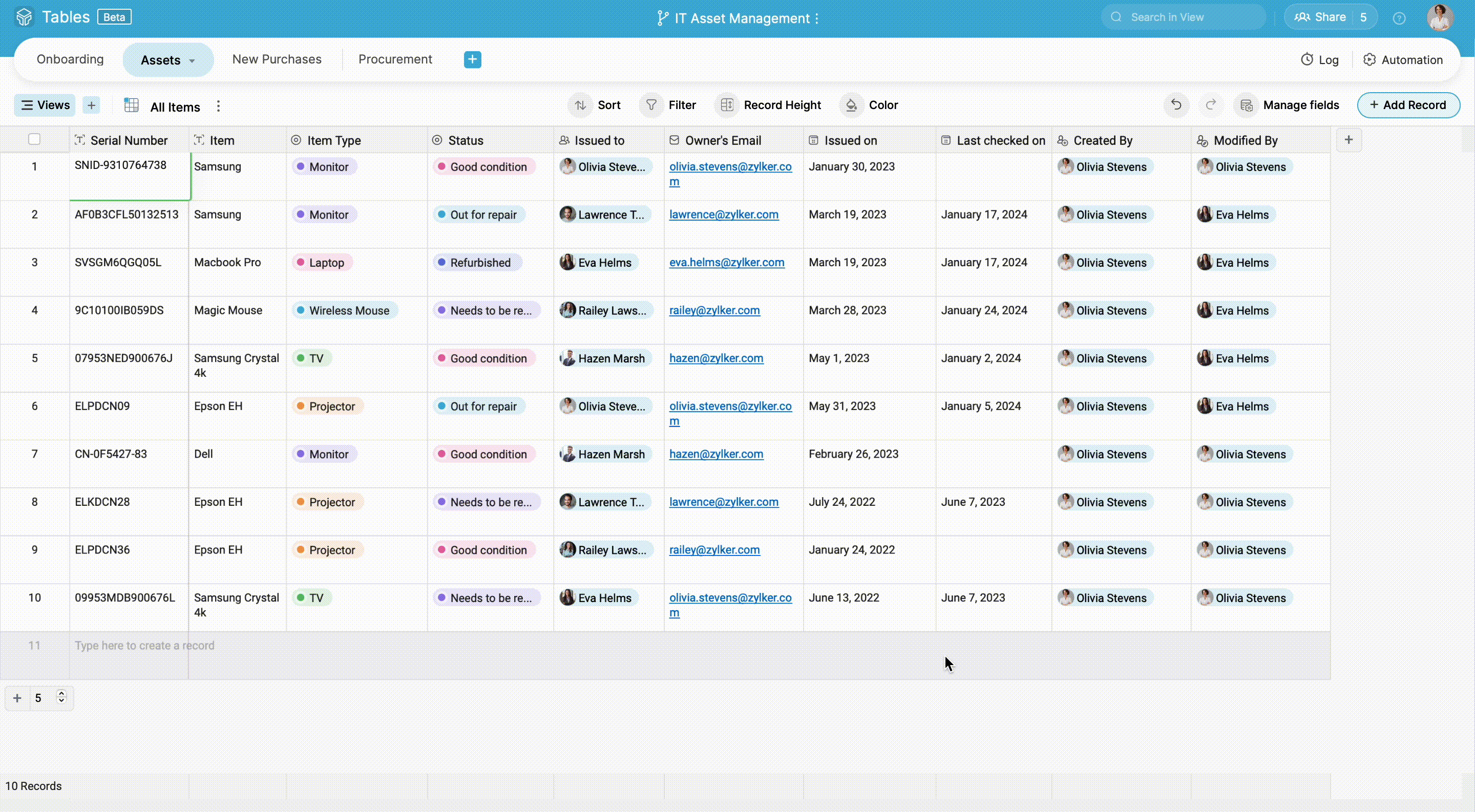Open the Color fill bucket
This screenshot has width=1475, height=812.
(x=851, y=105)
